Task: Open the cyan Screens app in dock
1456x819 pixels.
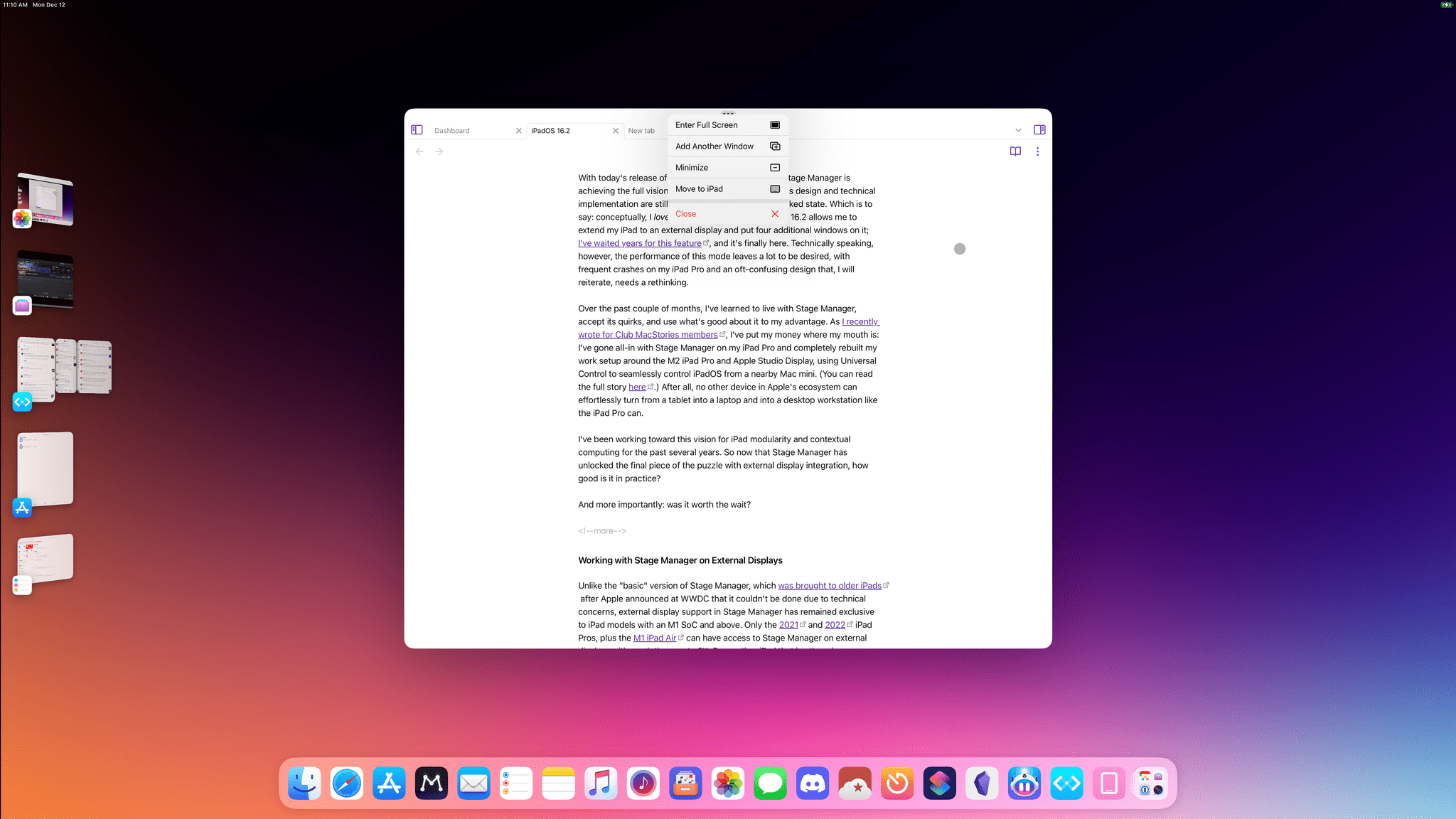Action: click(x=1066, y=783)
